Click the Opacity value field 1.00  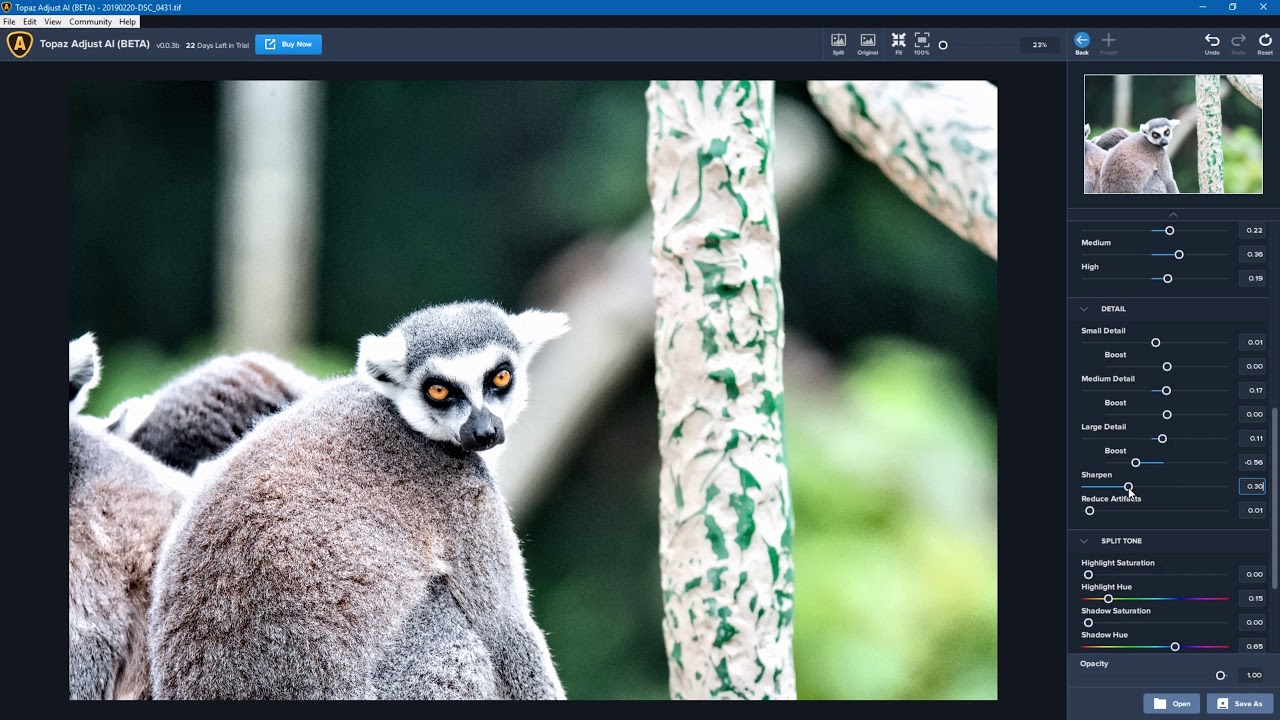pyautogui.click(x=1253, y=675)
